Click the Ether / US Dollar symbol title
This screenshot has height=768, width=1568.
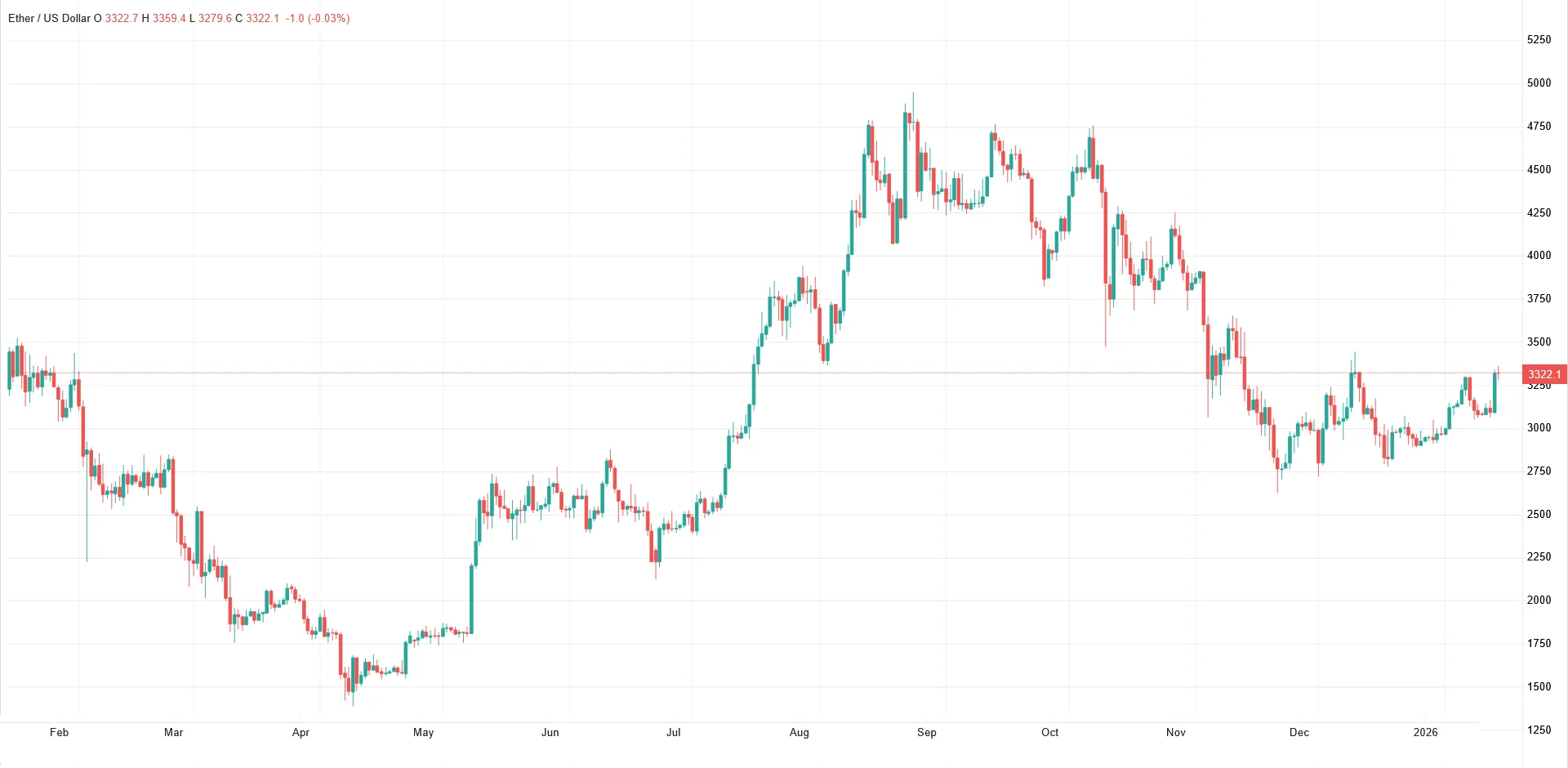[x=49, y=18]
